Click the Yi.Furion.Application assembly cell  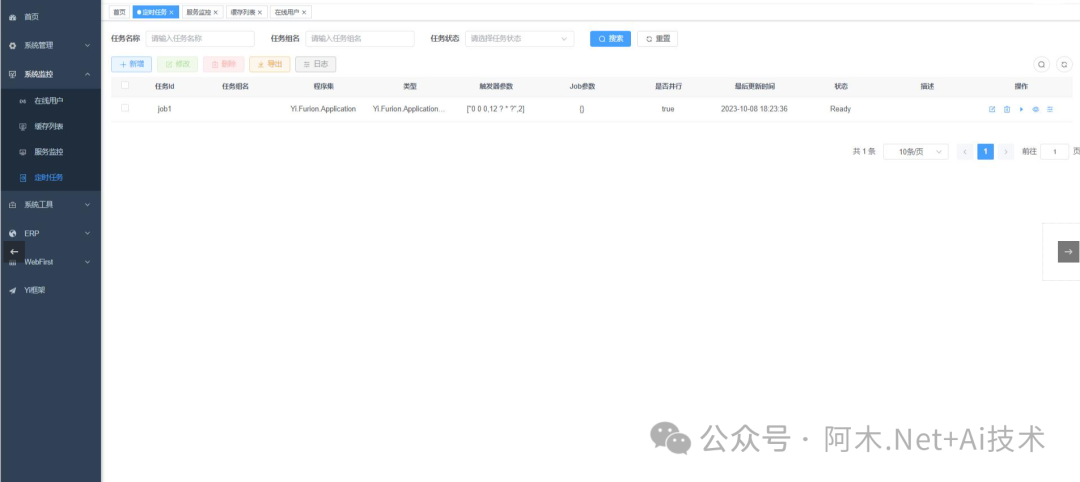point(323,109)
